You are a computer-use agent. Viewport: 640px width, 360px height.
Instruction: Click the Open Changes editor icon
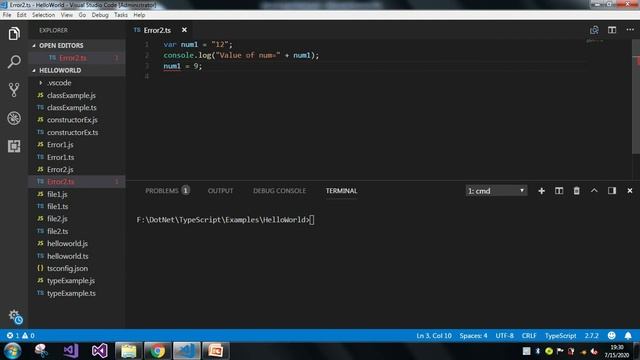pos(594,30)
